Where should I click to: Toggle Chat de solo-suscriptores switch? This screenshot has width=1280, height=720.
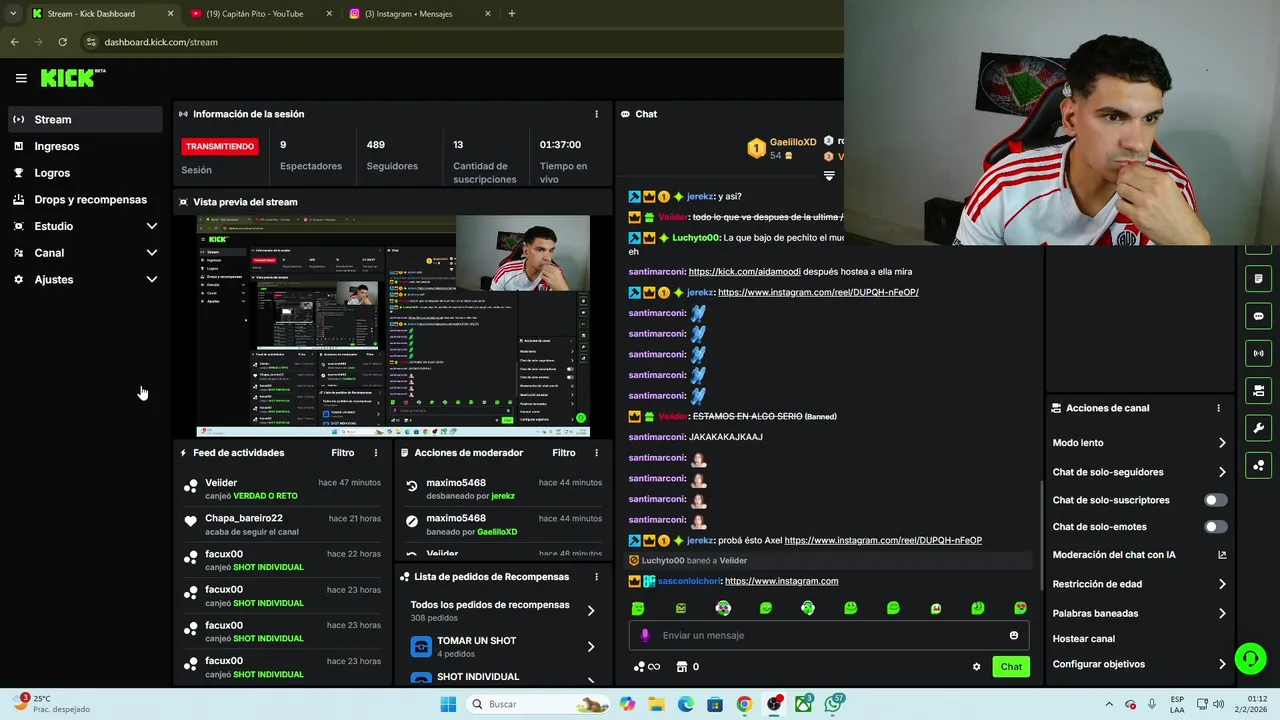[x=1215, y=500]
